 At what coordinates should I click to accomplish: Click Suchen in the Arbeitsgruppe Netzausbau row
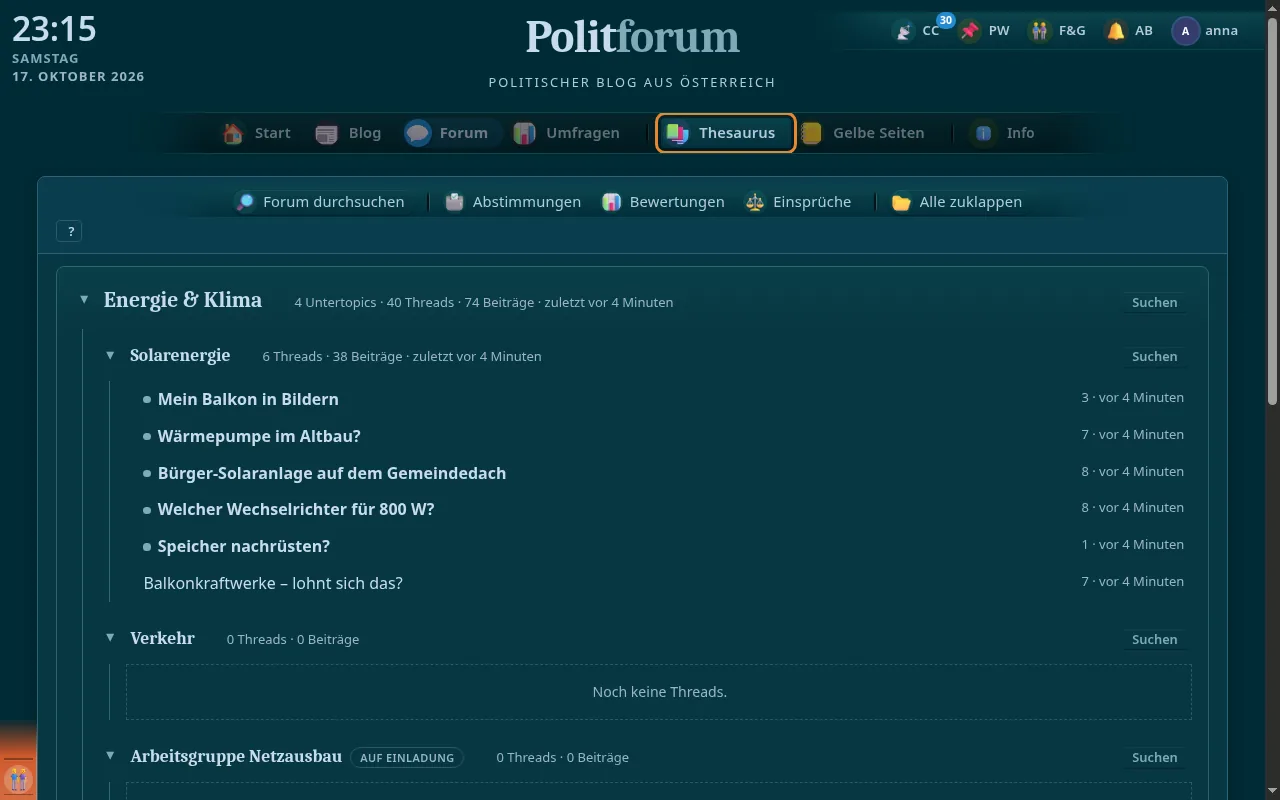[1154, 757]
